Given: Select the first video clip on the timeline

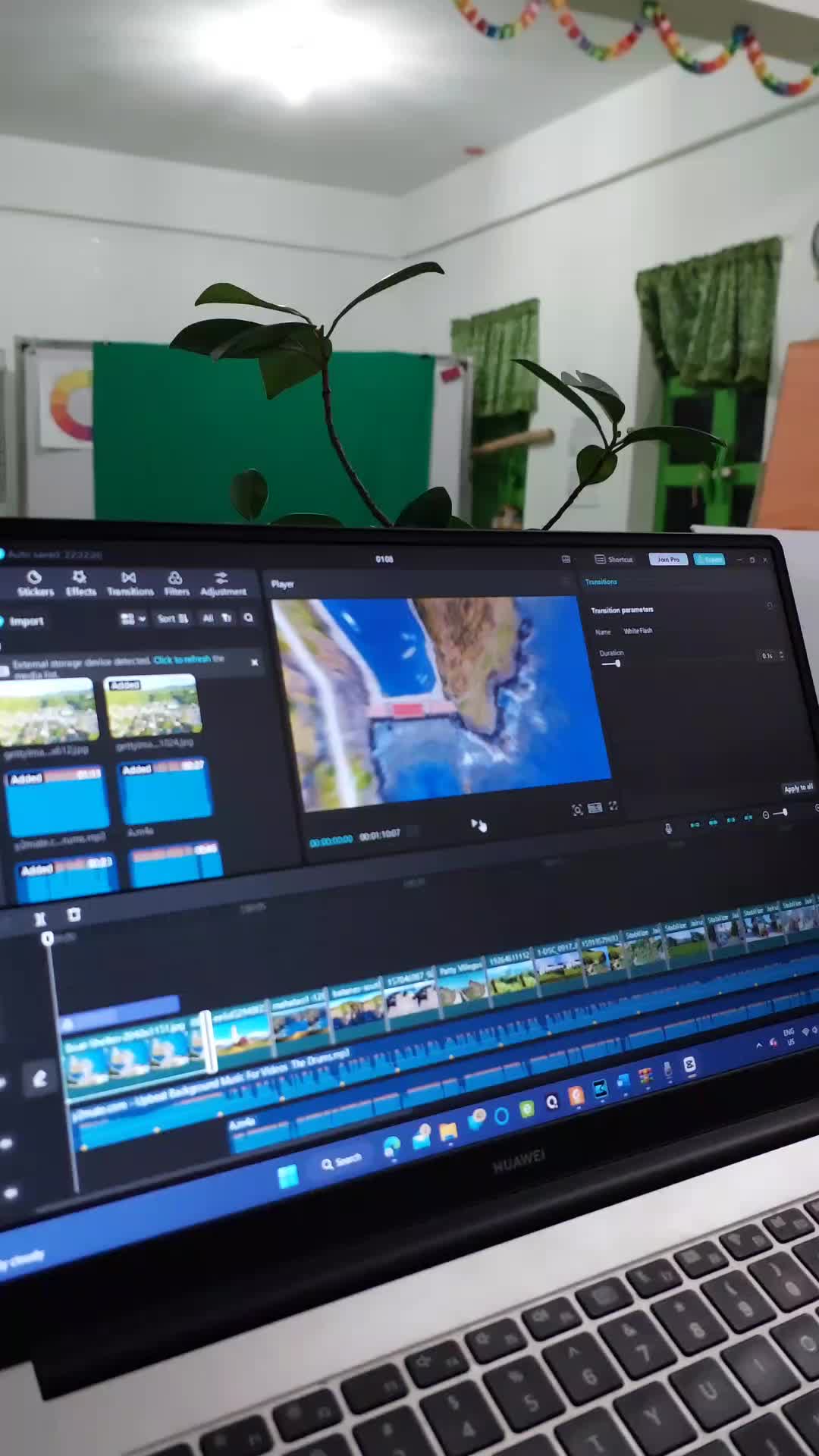Looking at the screenshot, I should pos(135,1056).
